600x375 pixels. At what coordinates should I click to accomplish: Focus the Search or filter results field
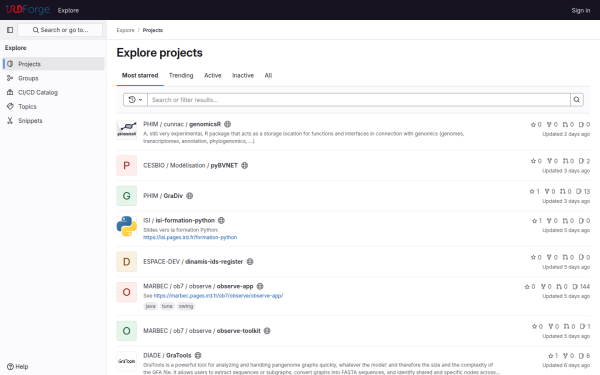(x=359, y=99)
